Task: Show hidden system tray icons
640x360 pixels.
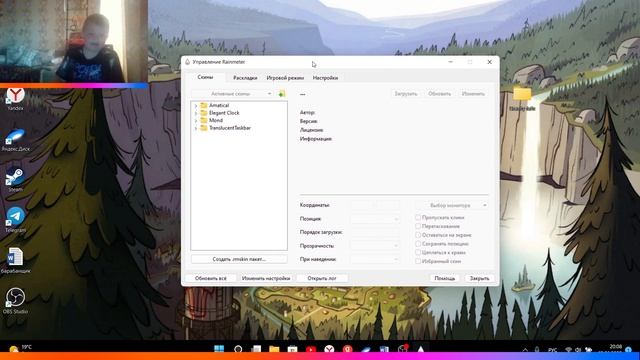Action: (525, 350)
